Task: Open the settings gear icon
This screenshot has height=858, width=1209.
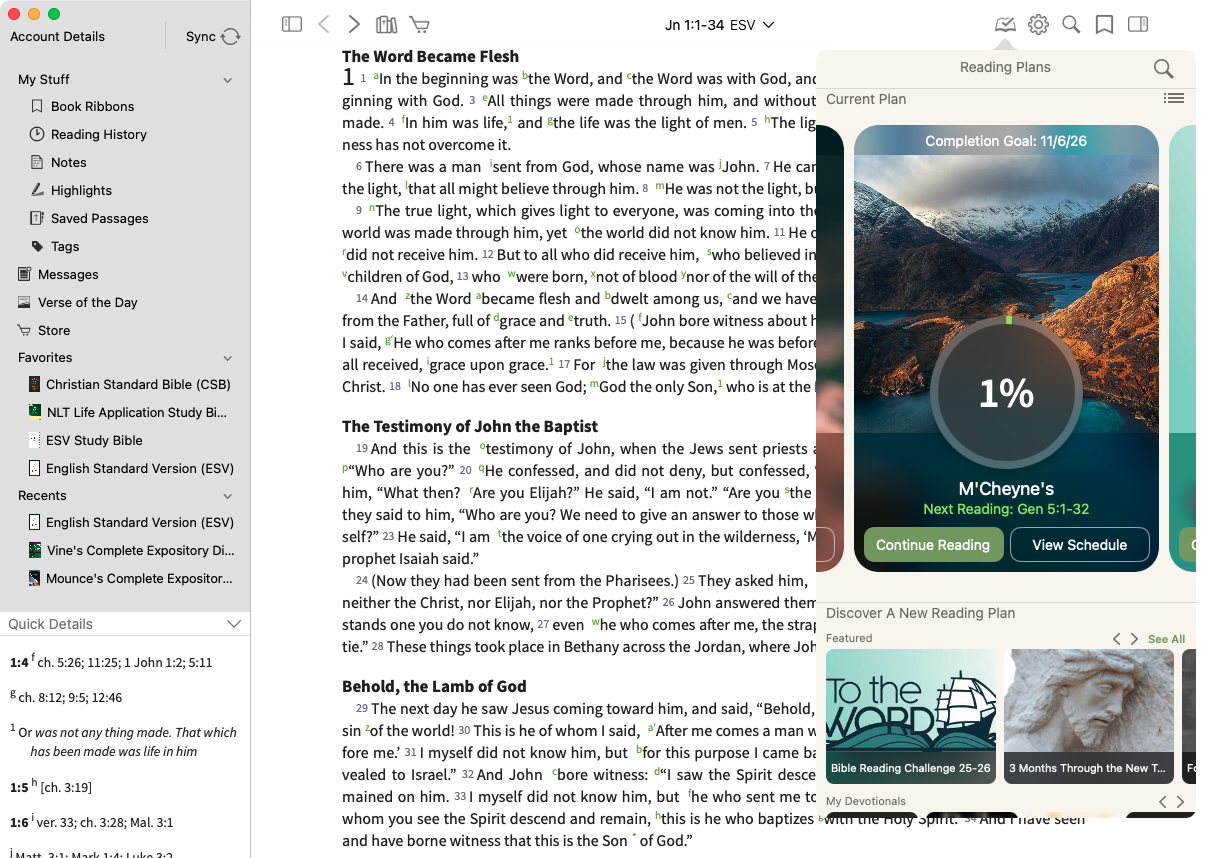Action: tap(1038, 25)
